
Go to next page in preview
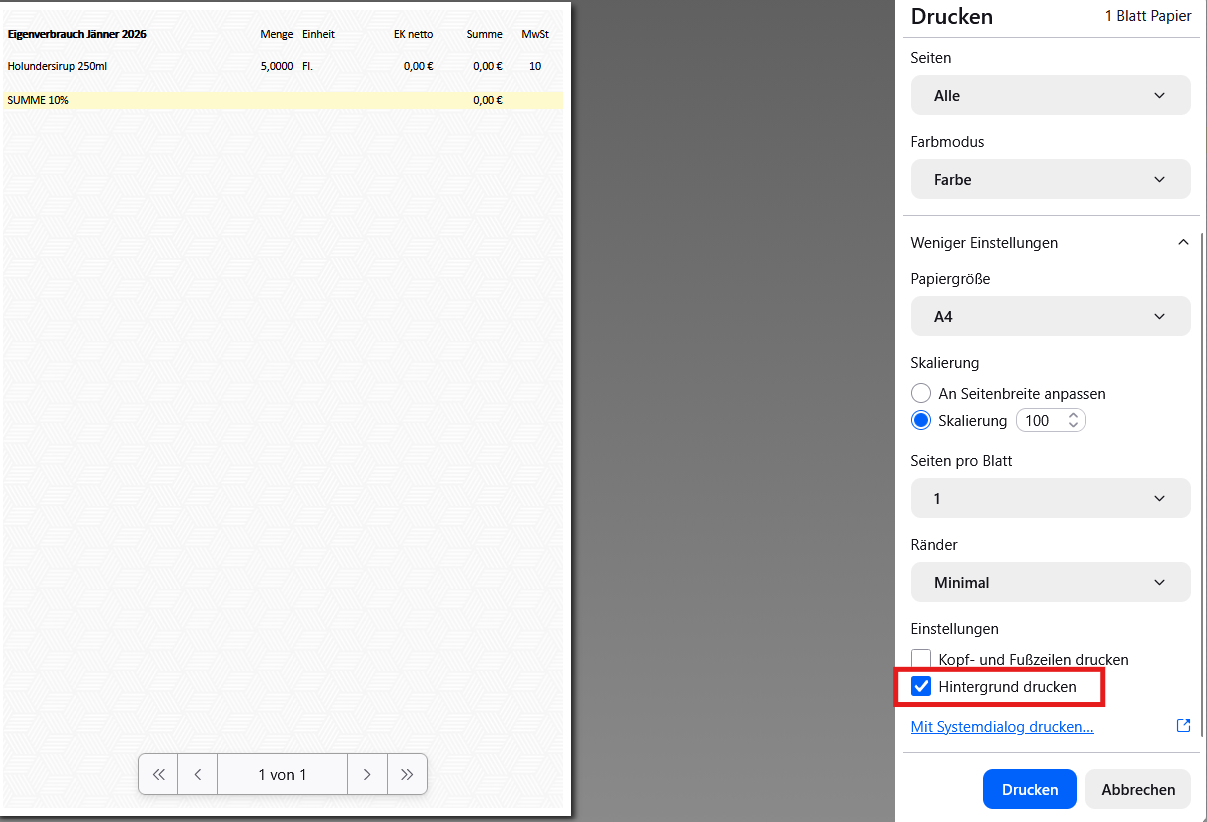367,774
